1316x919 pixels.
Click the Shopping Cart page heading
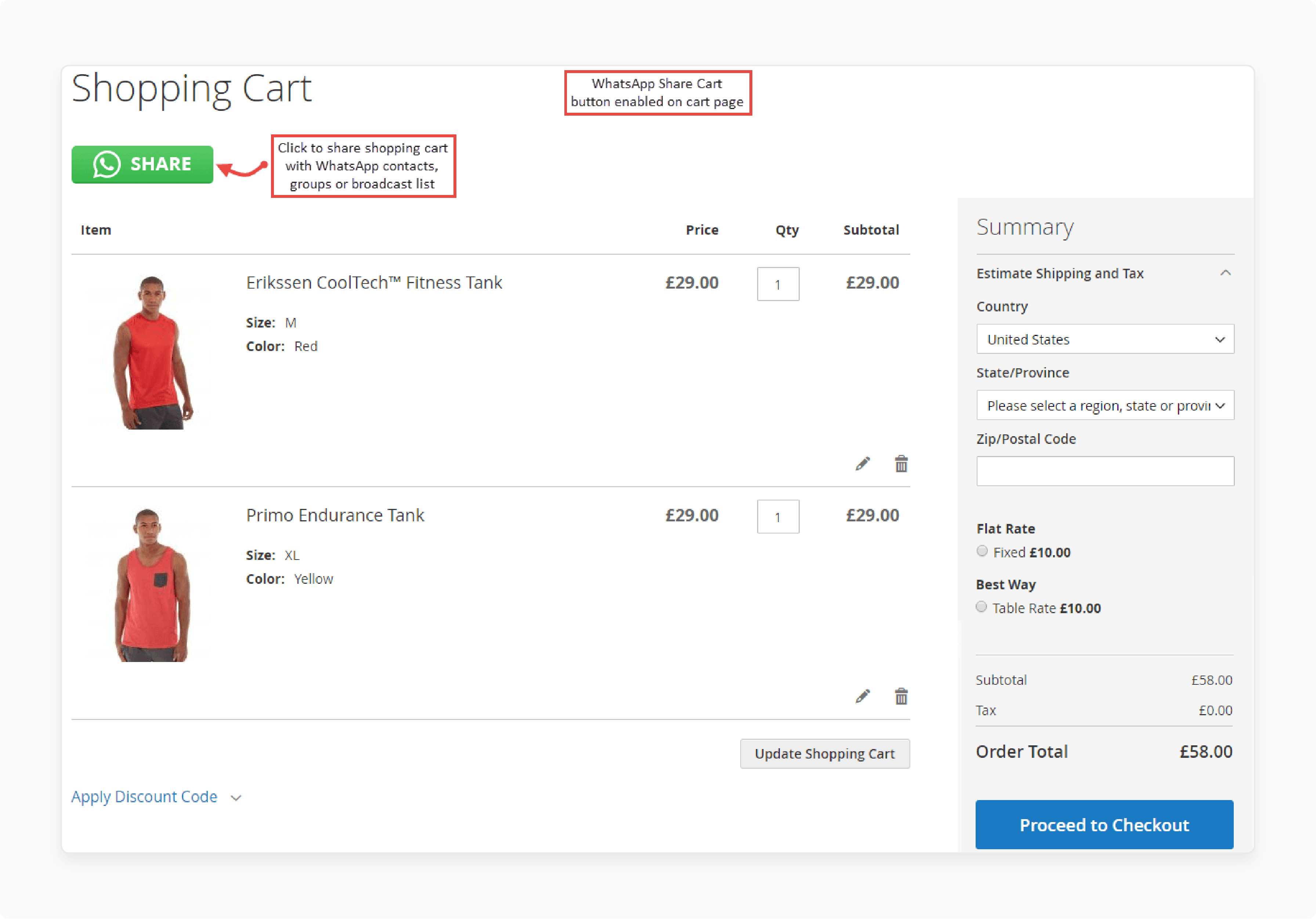click(191, 89)
